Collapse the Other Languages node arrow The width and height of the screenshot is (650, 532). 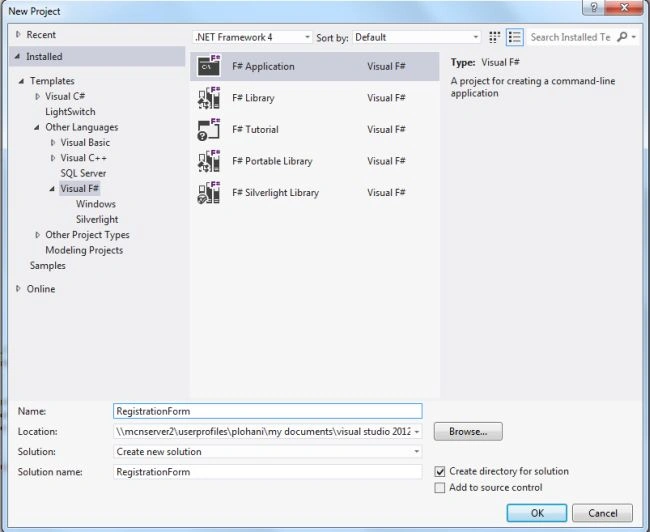(36, 127)
